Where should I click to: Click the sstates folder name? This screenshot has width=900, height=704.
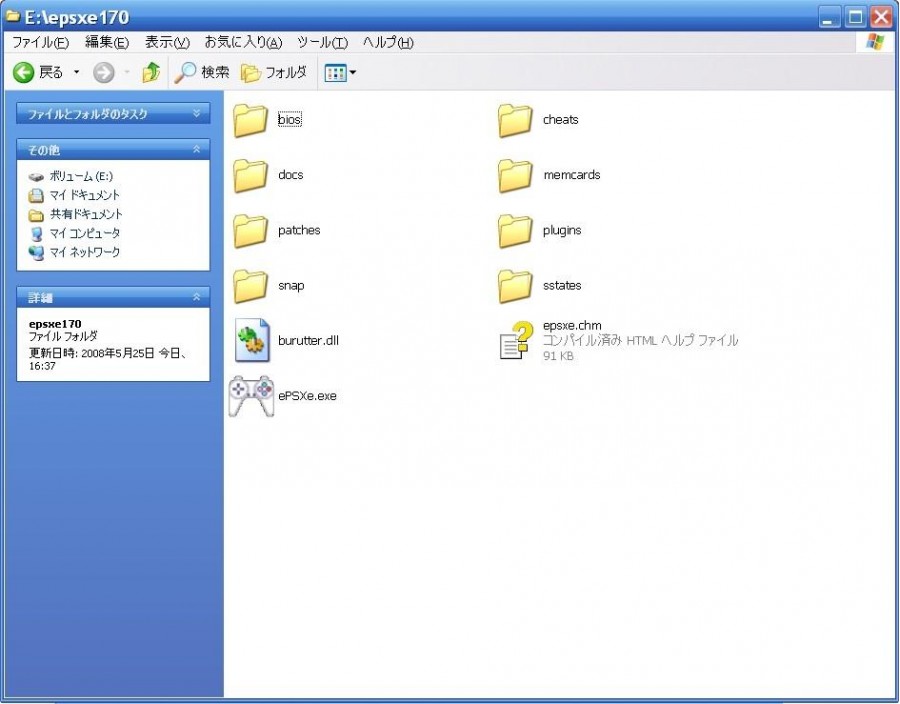click(x=562, y=285)
